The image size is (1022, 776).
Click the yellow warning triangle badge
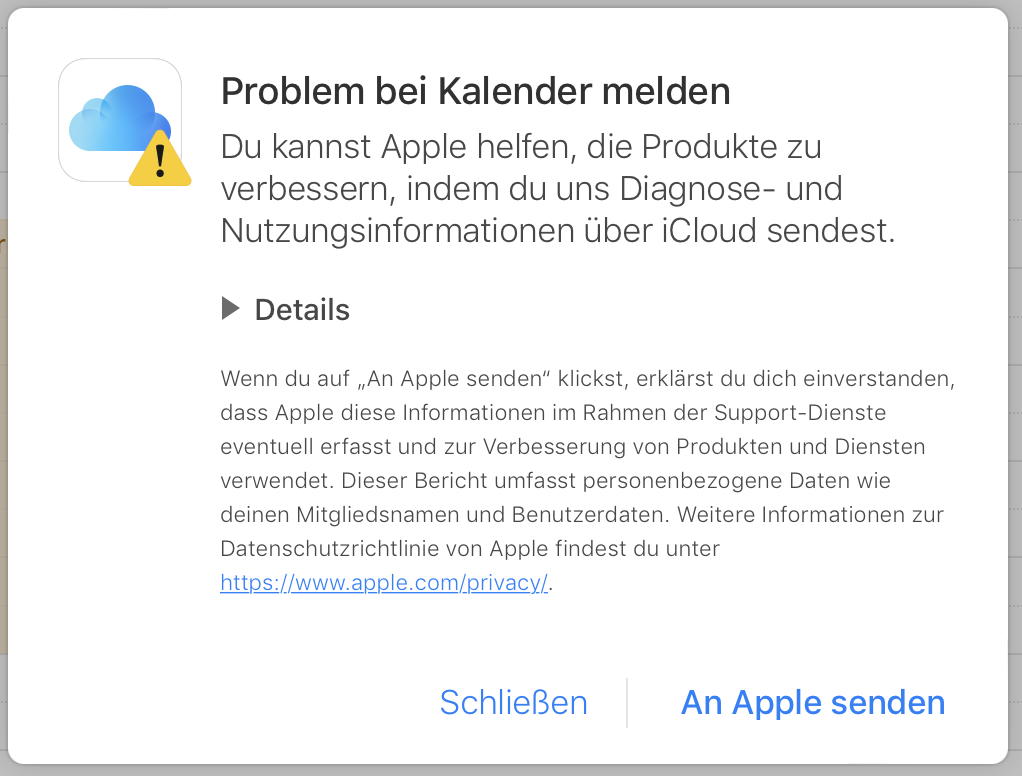[x=160, y=159]
